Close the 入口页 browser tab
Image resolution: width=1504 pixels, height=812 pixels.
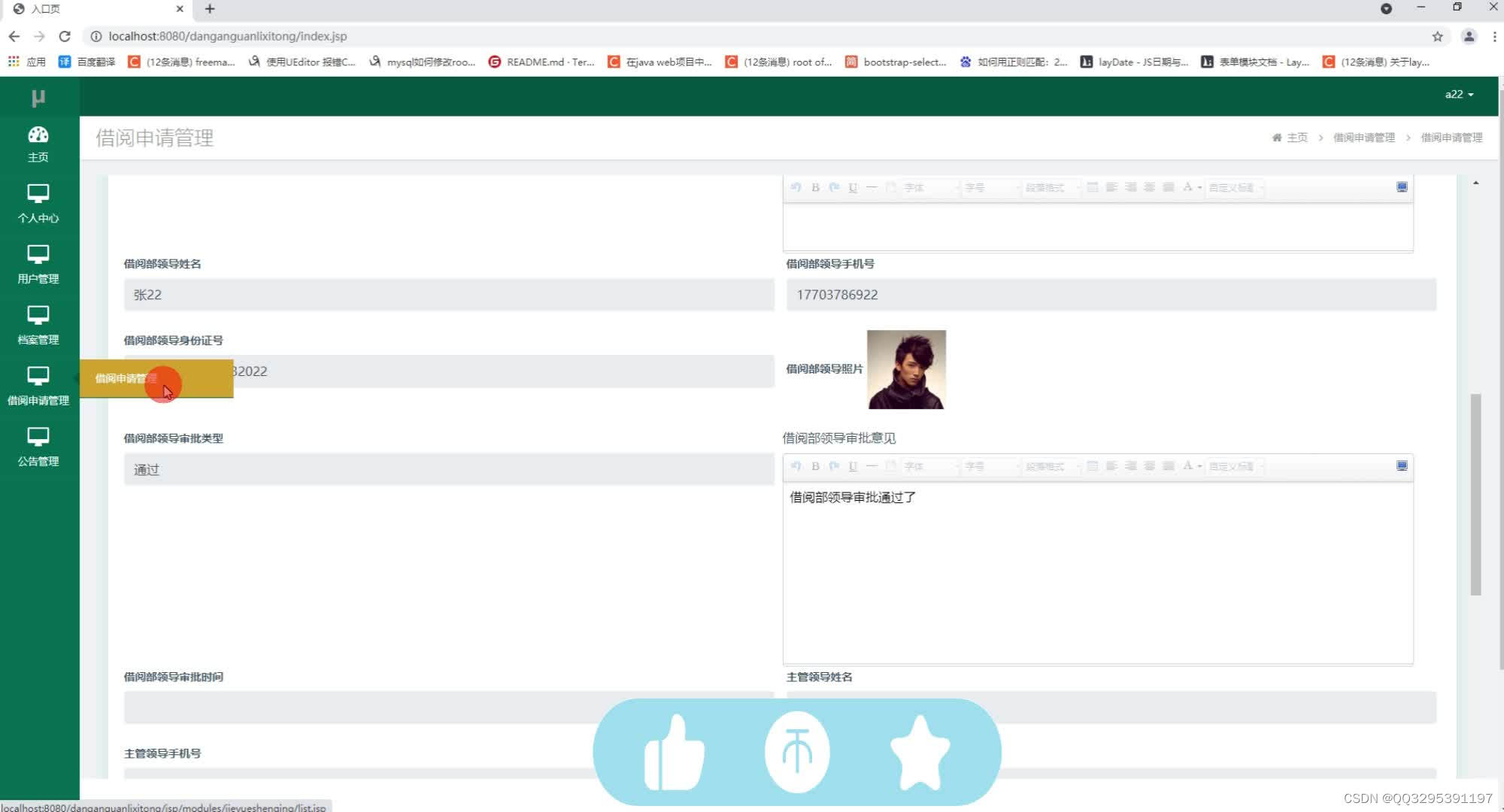179,9
